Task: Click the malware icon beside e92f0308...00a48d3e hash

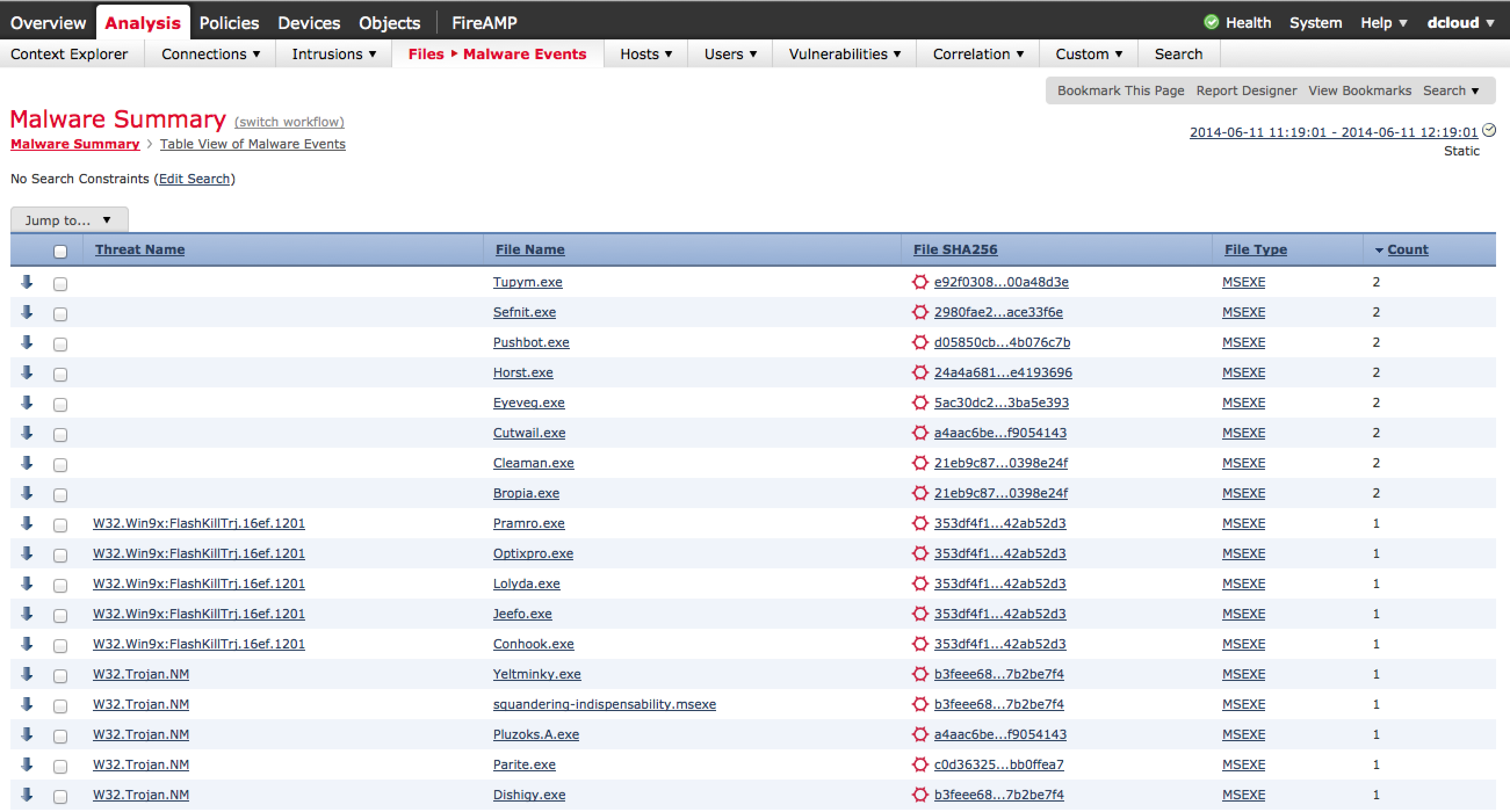Action: coord(920,282)
